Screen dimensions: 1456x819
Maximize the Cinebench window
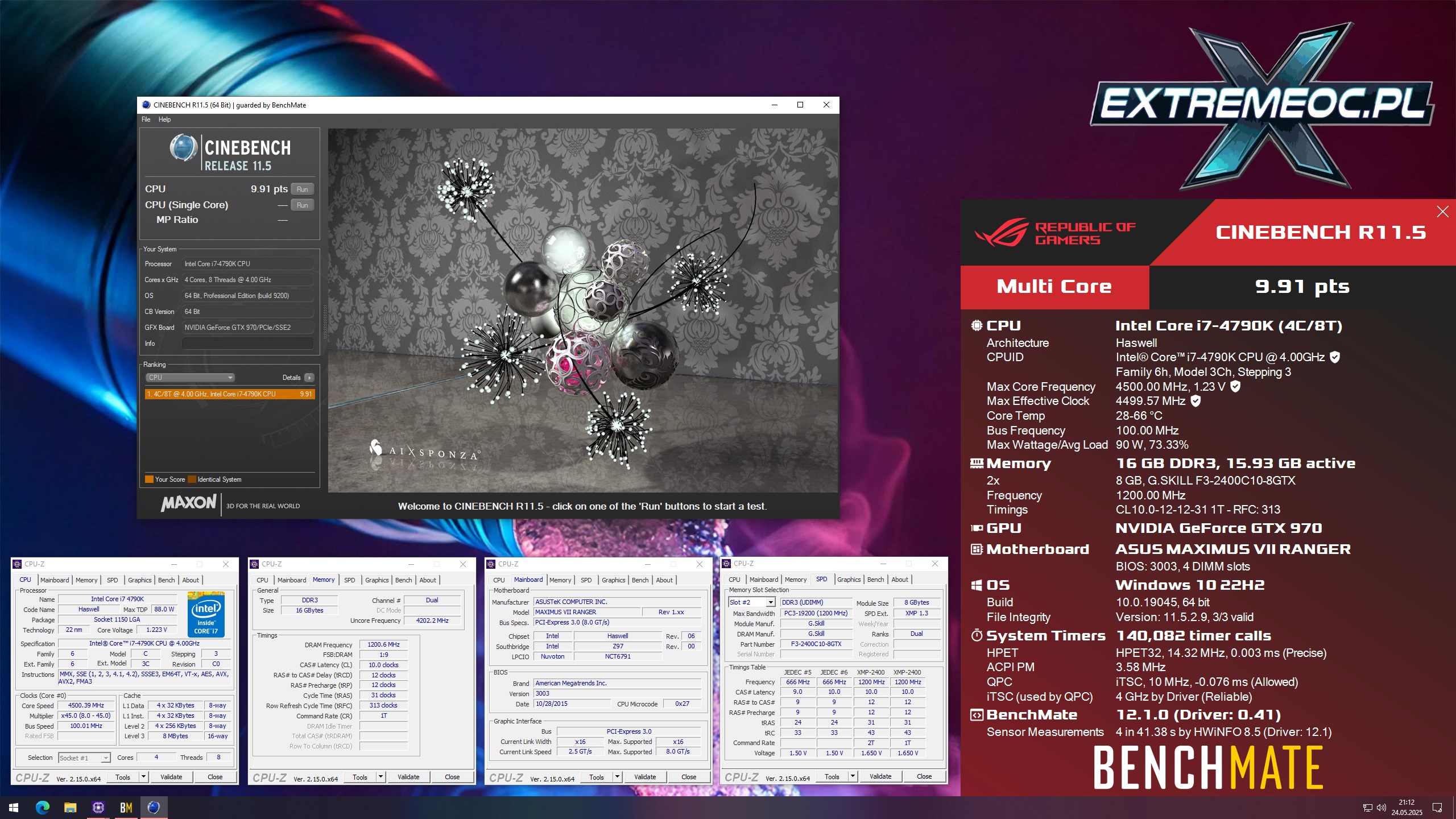pos(800,105)
